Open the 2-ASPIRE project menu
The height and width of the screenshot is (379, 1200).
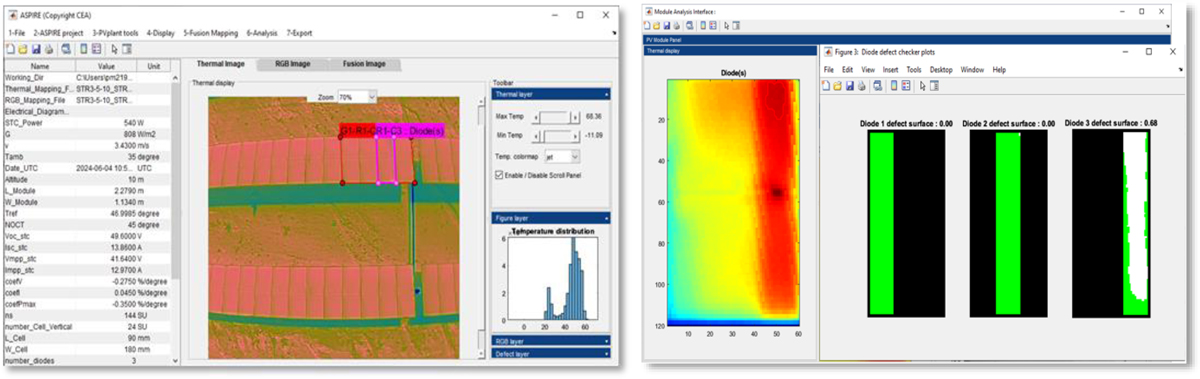point(58,33)
